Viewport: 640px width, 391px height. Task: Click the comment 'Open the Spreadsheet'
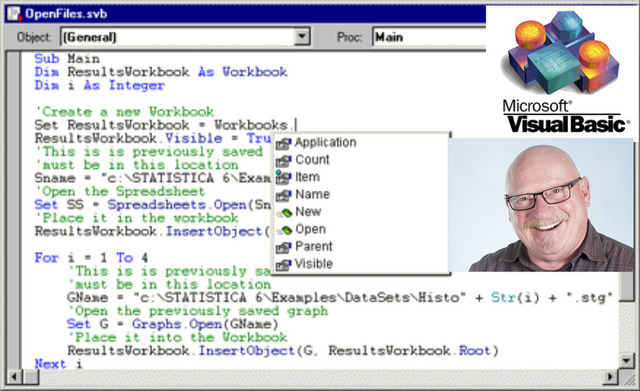click(x=120, y=191)
